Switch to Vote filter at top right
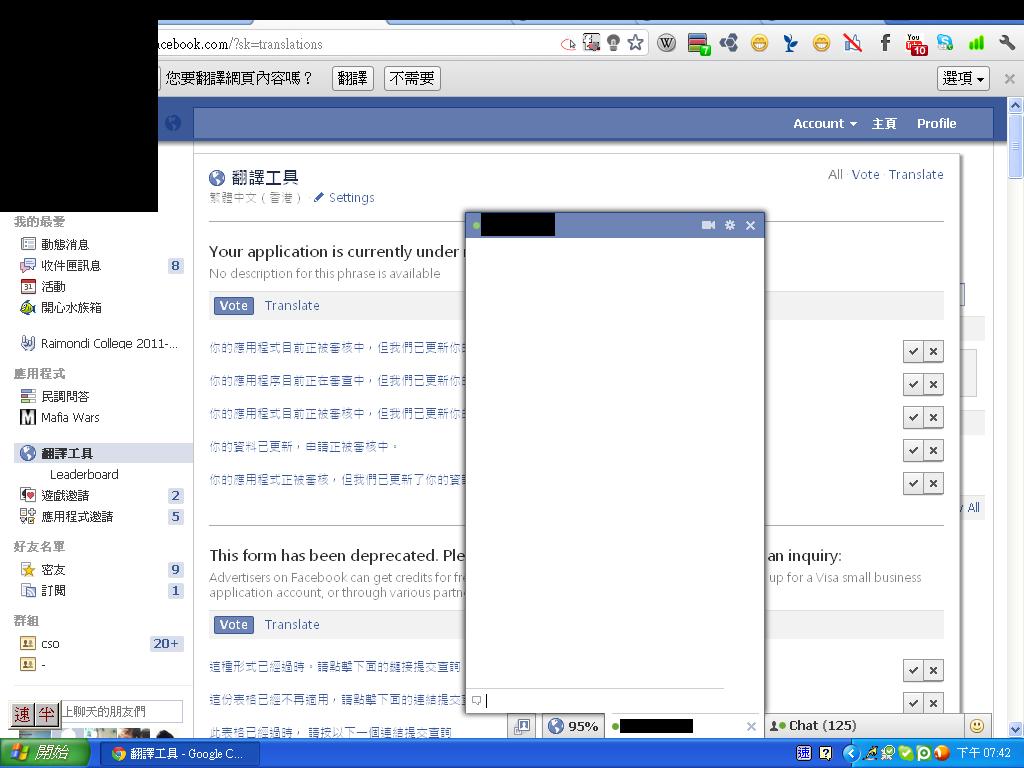The height and width of the screenshot is (768, 1024). point(865,174)
